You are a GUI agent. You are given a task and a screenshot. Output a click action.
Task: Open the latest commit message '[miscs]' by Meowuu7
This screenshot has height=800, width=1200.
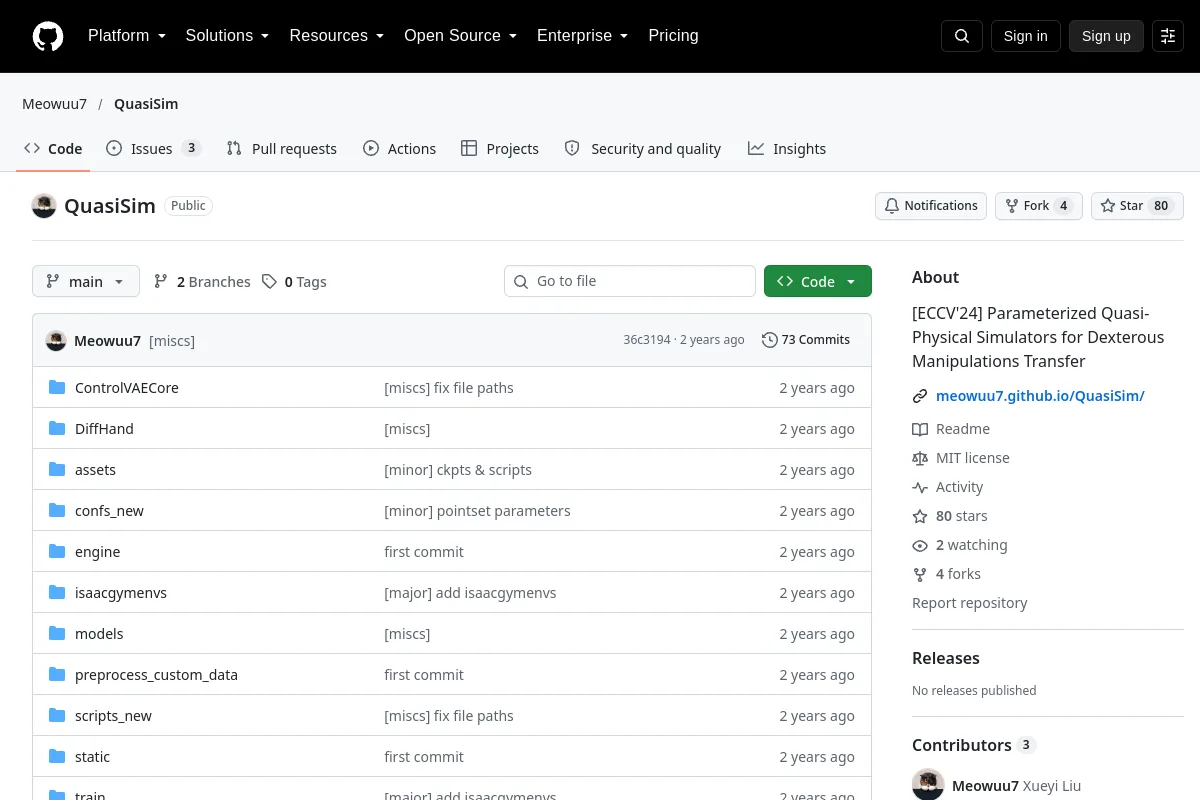tap(172, 341)
